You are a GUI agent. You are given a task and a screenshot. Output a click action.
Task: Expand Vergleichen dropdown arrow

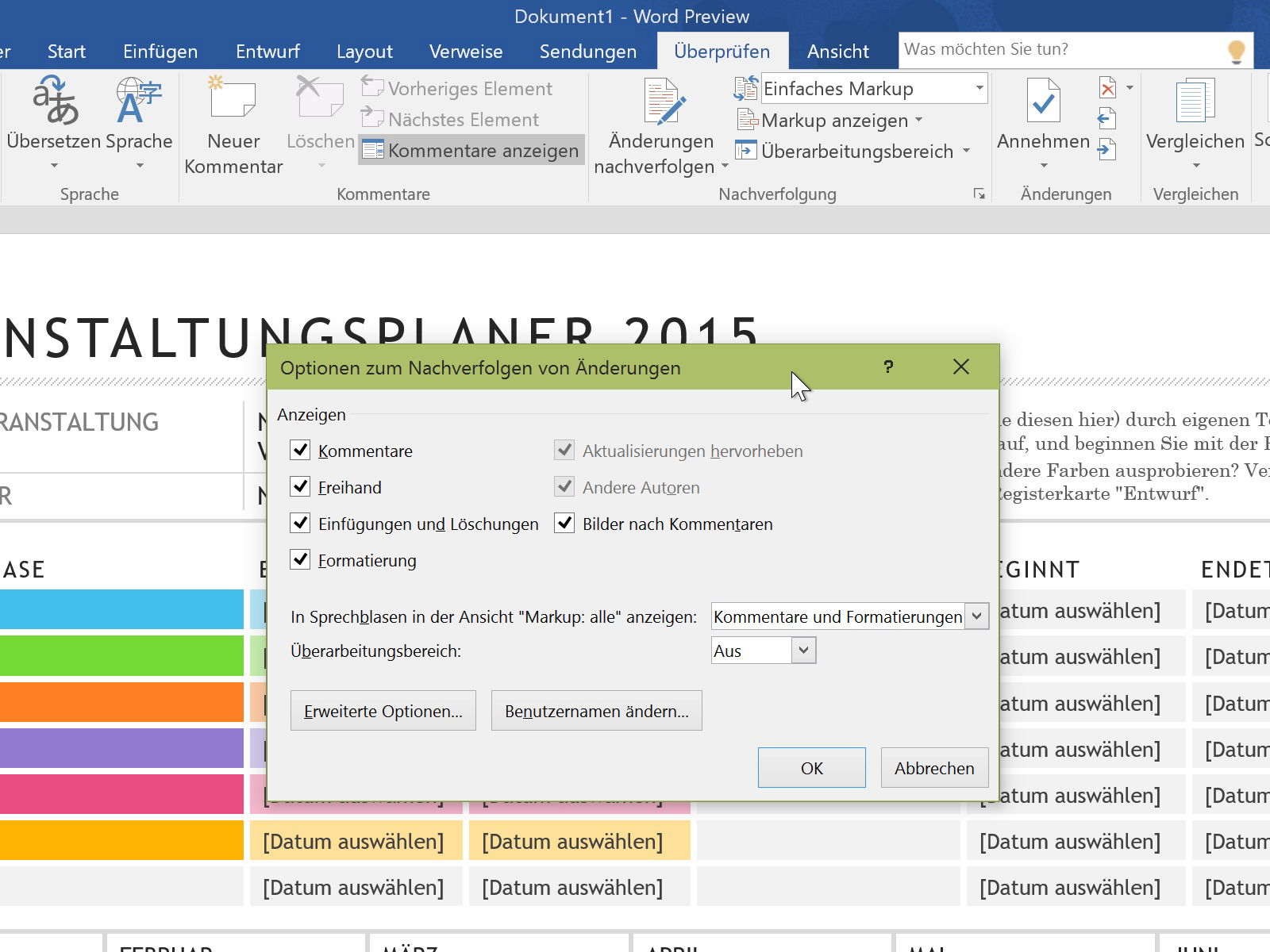click(1195, 166)
